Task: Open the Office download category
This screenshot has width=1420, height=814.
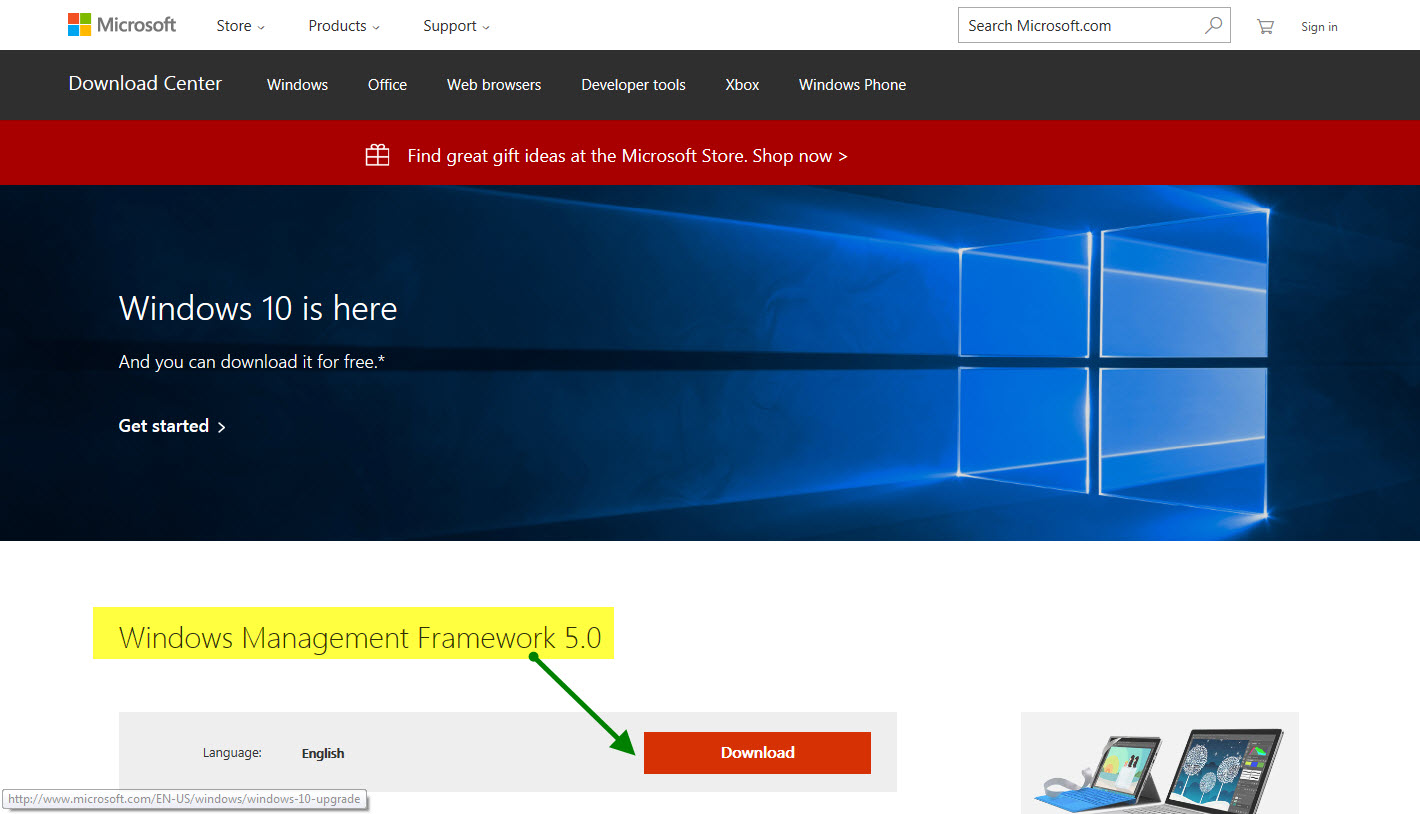Action: [x=387, y=85]
